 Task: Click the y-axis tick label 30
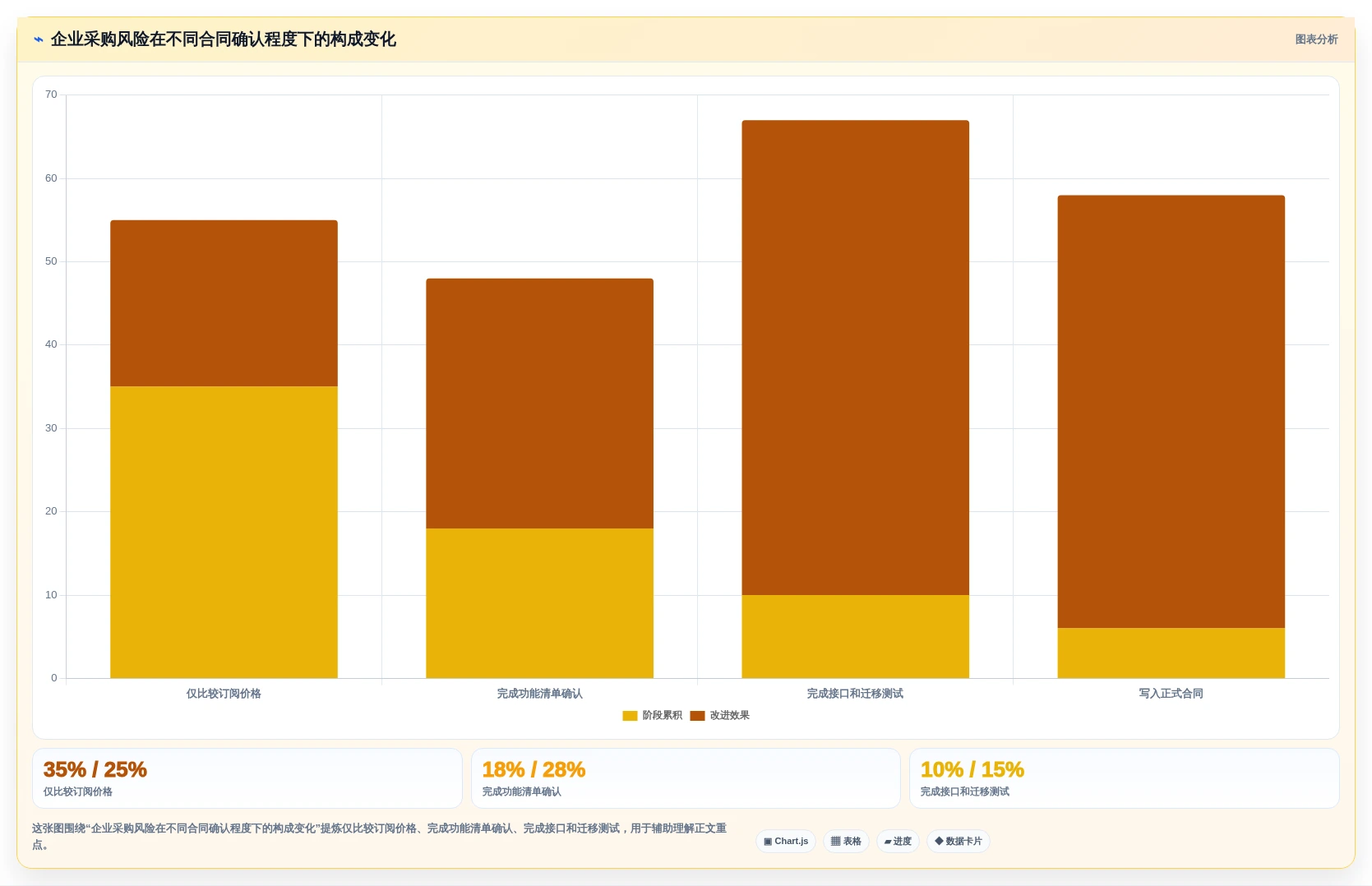pyautogui.click(x=51, y=428)
